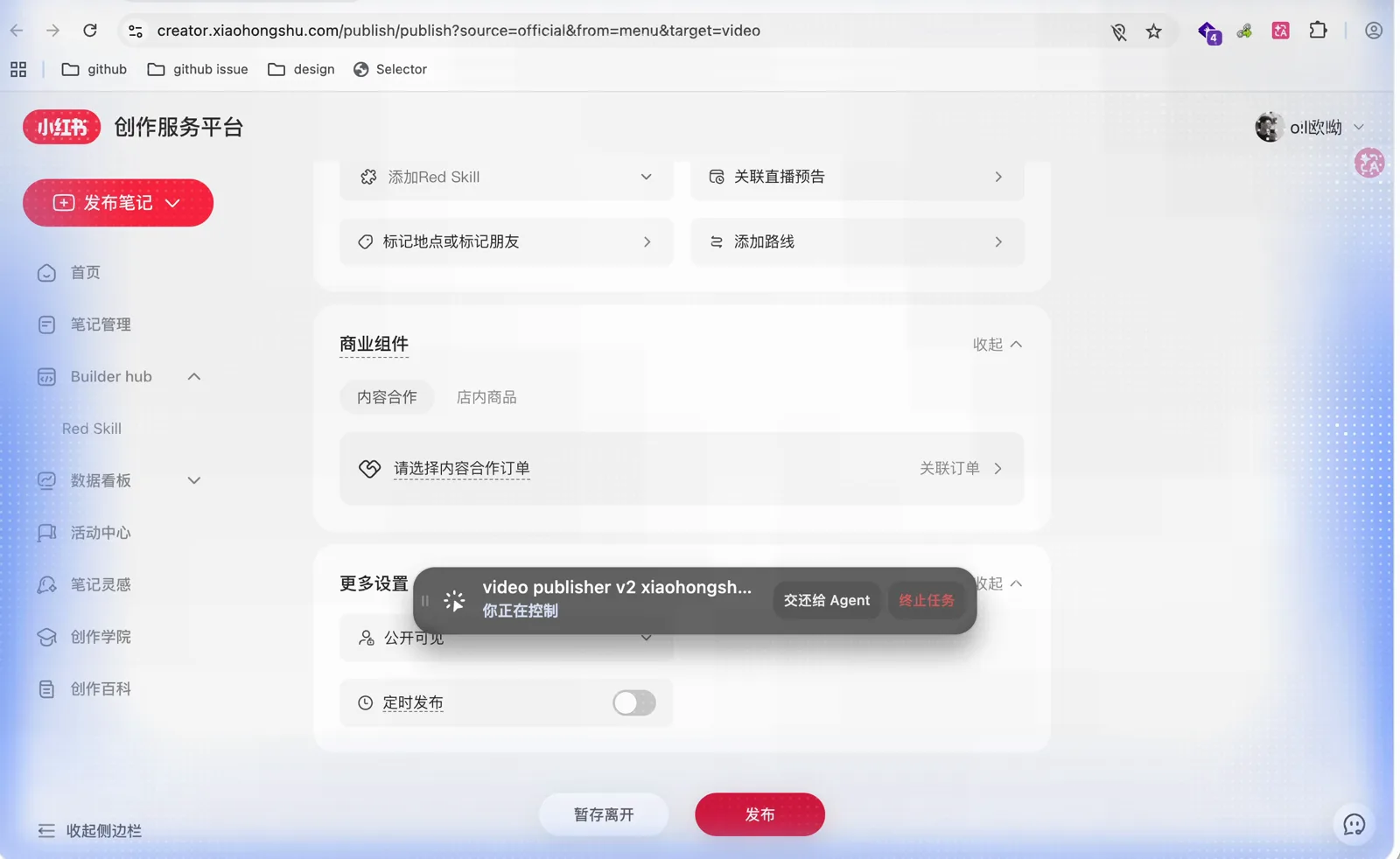Select the 内容合作 tab
Viewport: 1400px width, 859px height.
point(387,397)
